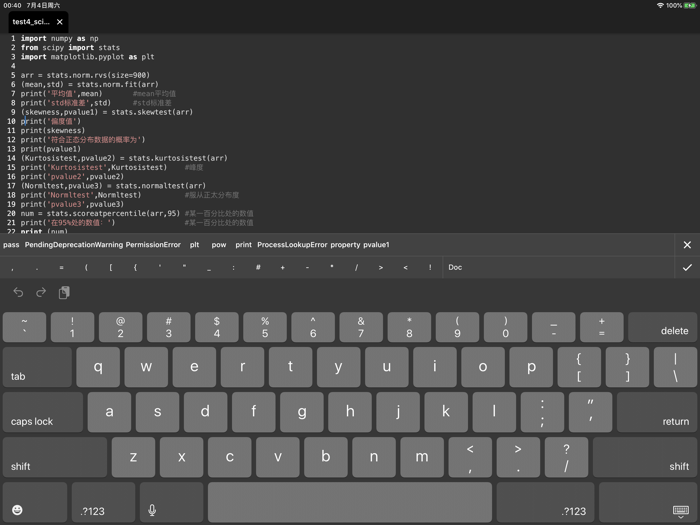Click the Wi-Fi status icon
Screen dimensions: 700x525
(660, 5)
